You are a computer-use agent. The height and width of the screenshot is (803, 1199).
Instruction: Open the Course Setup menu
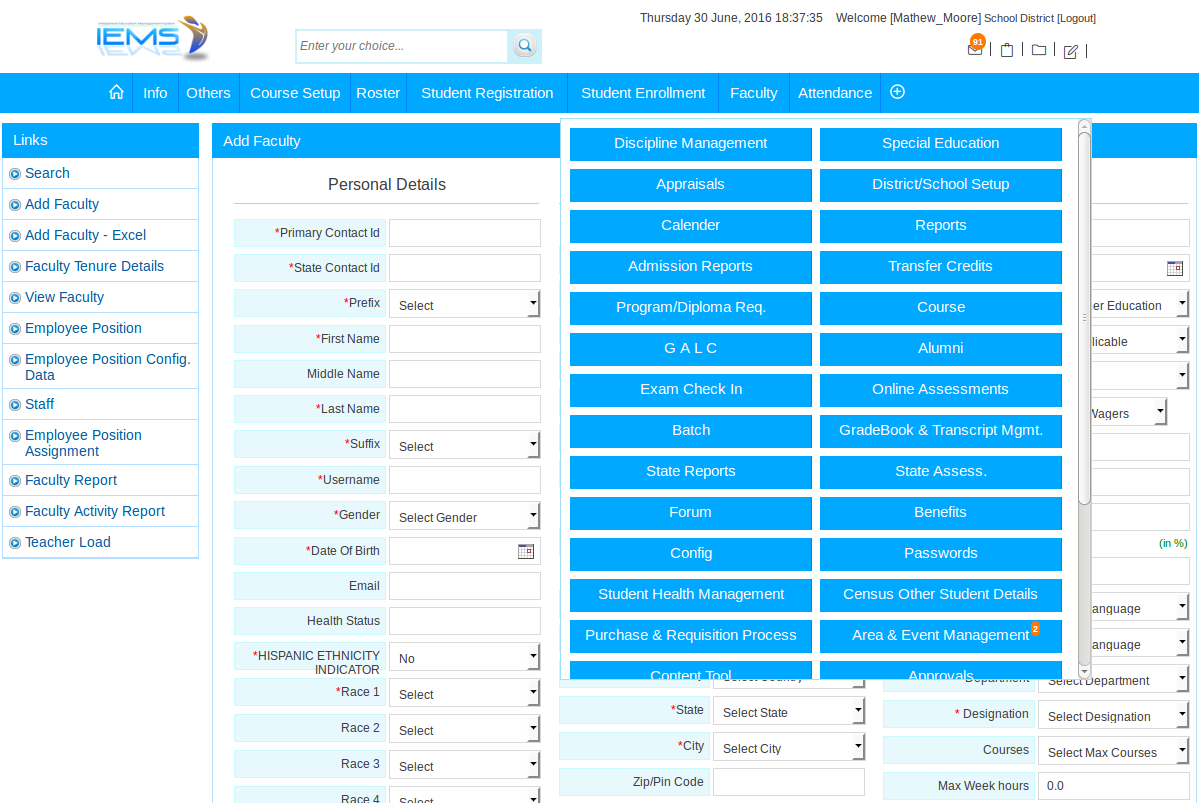[295, 93]
